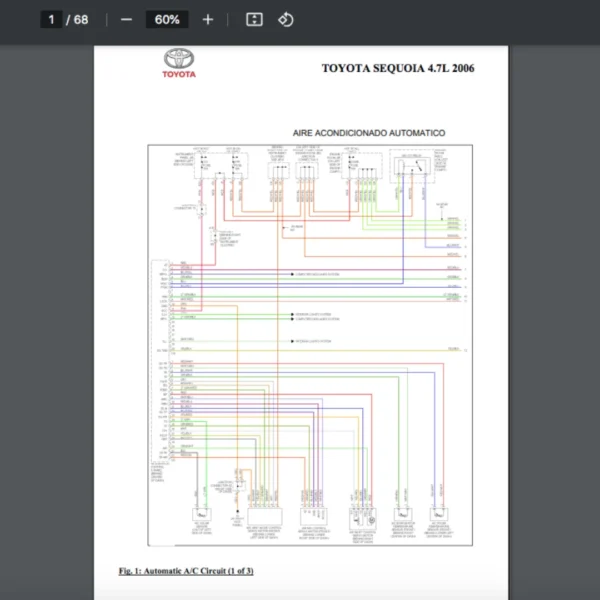Click the zoom in plus button
Image resolution: width=600 pixels, height=600 pixels.
(x=208, y=20)
